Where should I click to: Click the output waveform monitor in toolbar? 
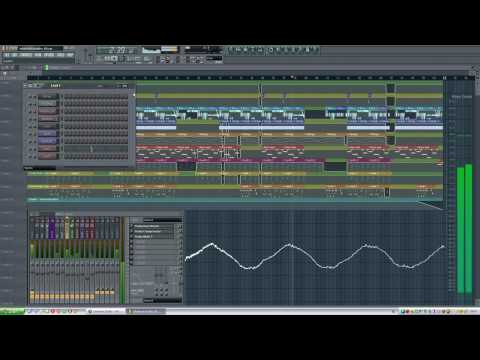(x=152, y=50)
